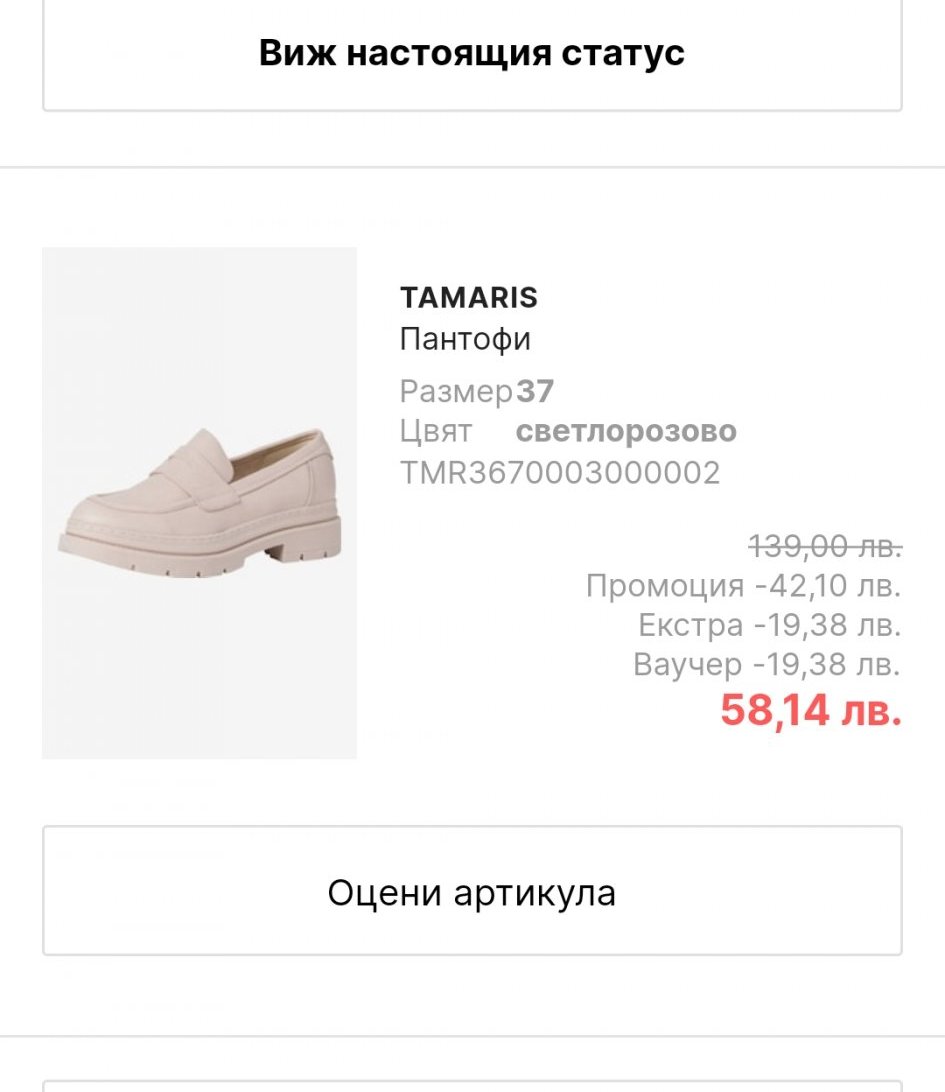This screenshot has height=1092, width=945.
Task: Open the Виж настоящия статус button
Action: pyautogui.click(x=472, y=53)
